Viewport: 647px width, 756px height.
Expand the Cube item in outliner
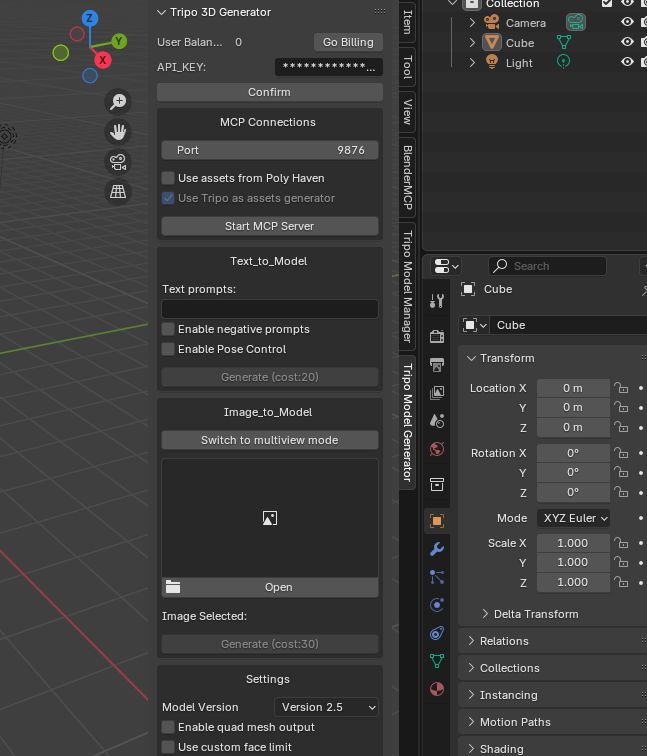coord(472,42)
